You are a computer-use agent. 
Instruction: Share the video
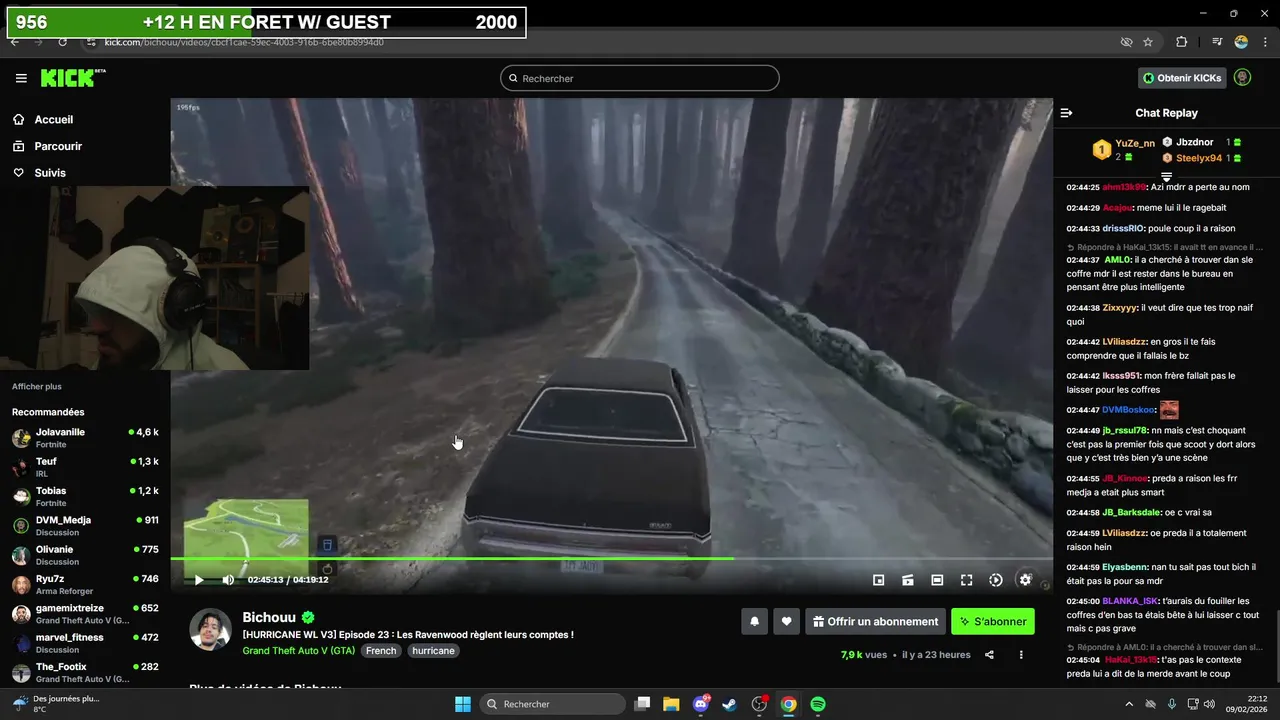pyautogui.click(x=989, y=655)
